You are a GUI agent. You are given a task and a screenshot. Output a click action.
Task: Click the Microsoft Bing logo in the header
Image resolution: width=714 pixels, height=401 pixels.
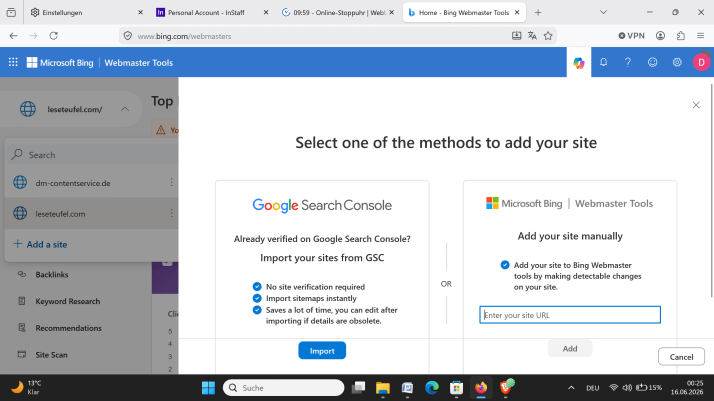(60, 63)
